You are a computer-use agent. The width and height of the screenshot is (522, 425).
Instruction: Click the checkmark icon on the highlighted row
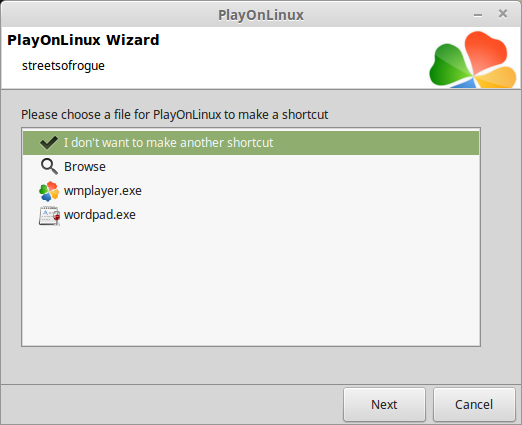point(49,143)
